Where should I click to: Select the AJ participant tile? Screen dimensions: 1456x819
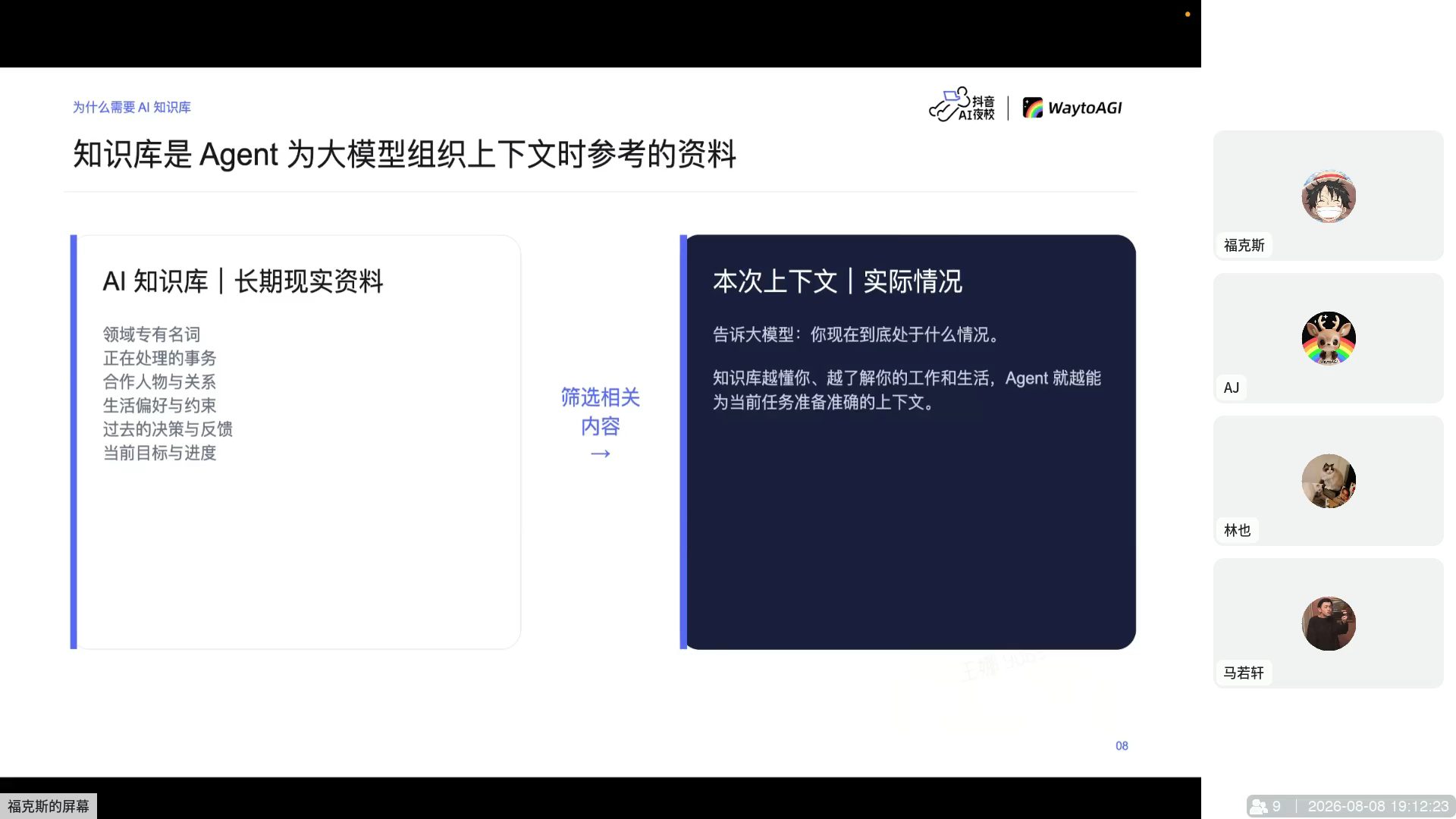(1329, 338)
